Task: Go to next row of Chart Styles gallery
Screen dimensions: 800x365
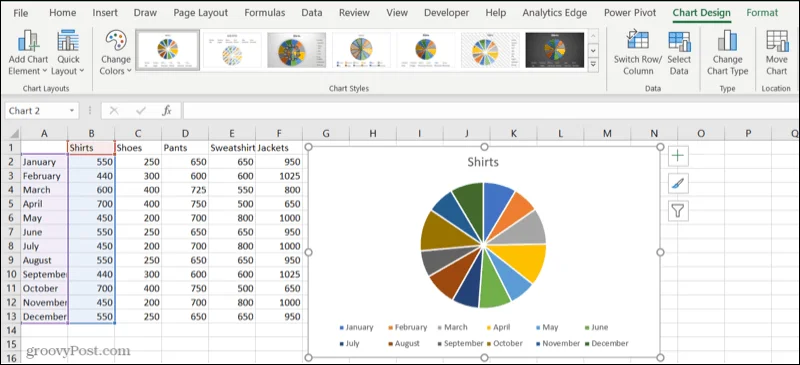Action: tap(593, 51)
